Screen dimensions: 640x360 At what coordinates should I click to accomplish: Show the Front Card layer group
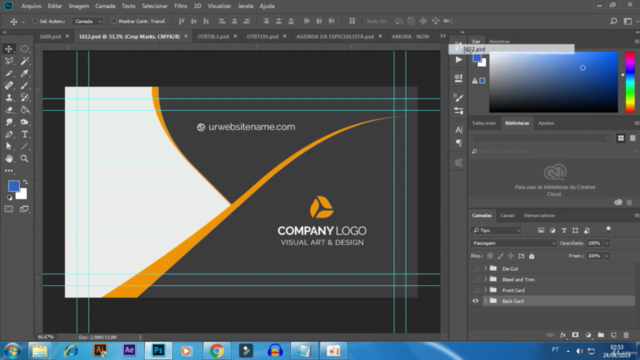pos(475,290)
